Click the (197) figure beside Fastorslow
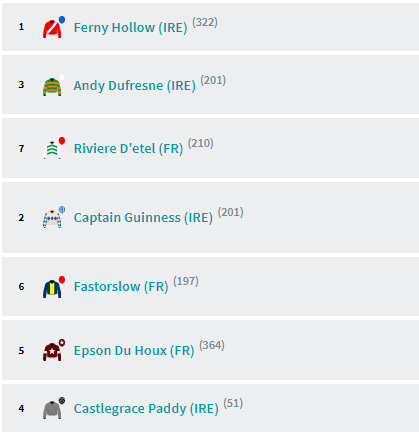Screen dimensions: 419x433 186,281
